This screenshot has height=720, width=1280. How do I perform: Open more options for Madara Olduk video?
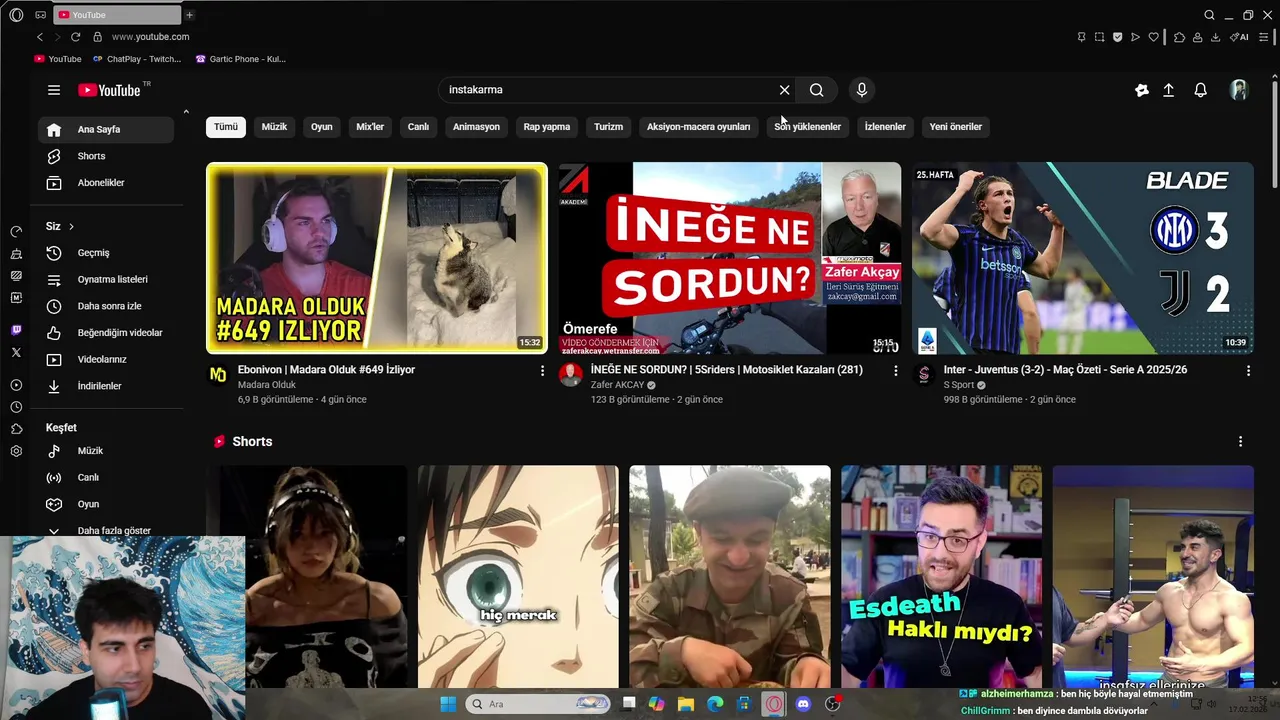(543, 371)
